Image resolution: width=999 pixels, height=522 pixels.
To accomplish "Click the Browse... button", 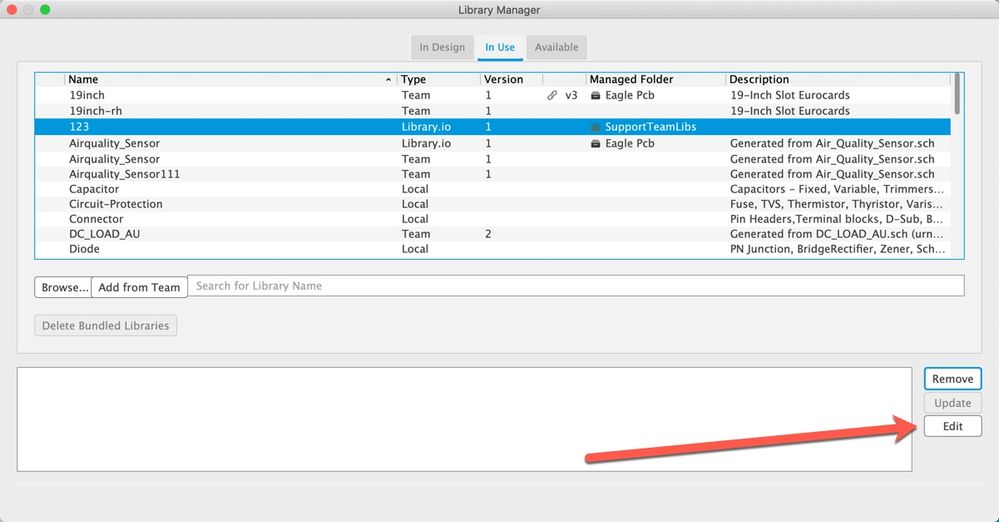I will coord(63,287).
